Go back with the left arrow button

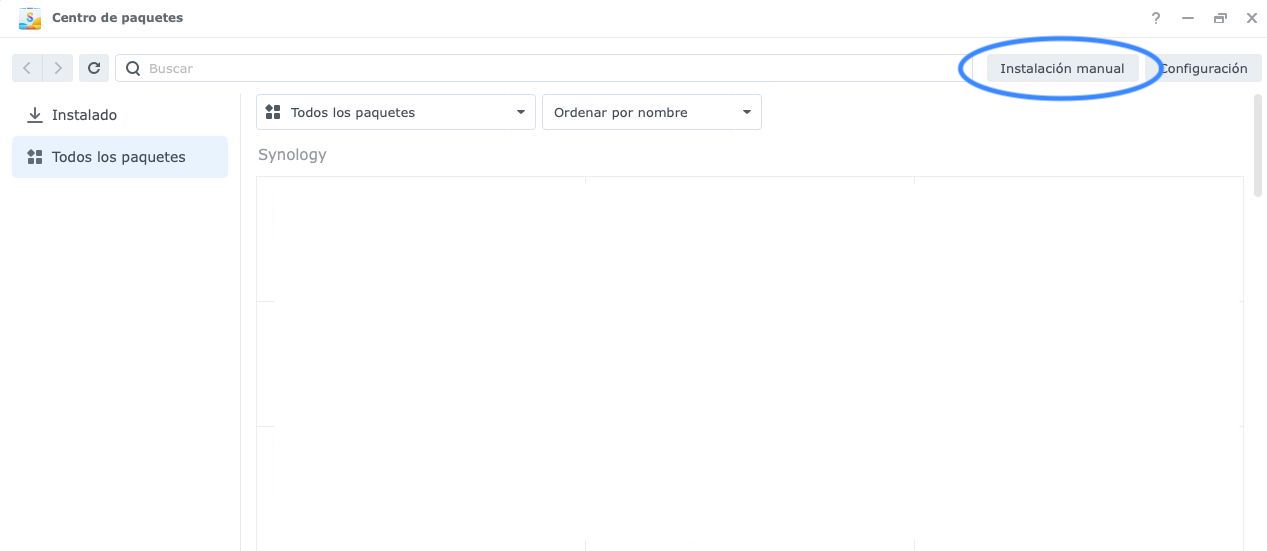(27, 68)
